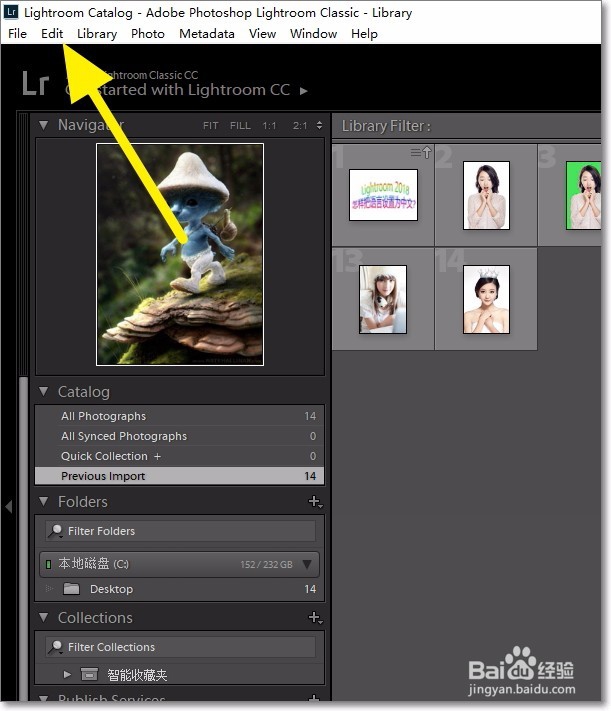Viewport: 611px width, 711px height.
Task: Select woman with crown thumbnail 14
Action: (x=486, y=299)
